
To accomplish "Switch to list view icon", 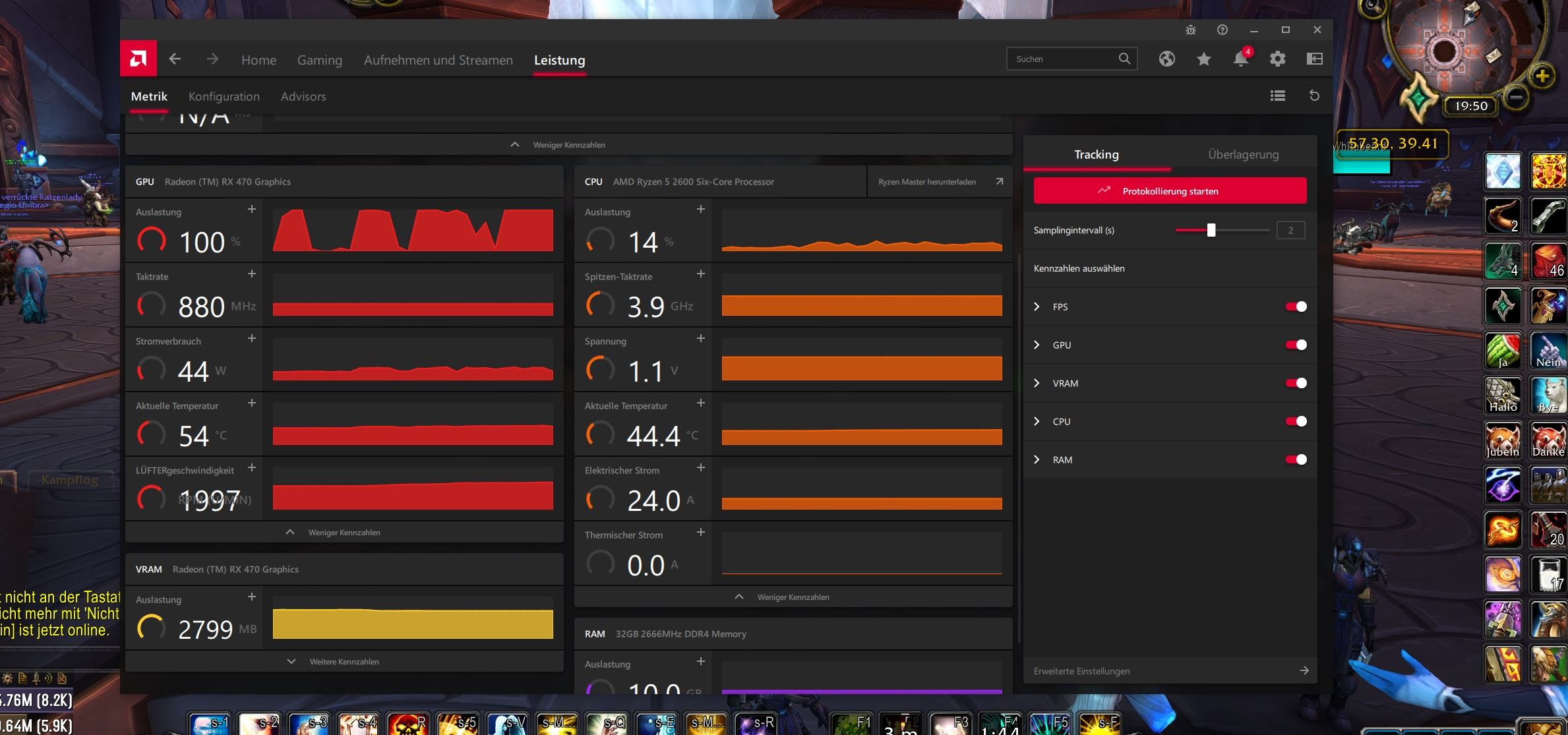I will coord(1277,96).
